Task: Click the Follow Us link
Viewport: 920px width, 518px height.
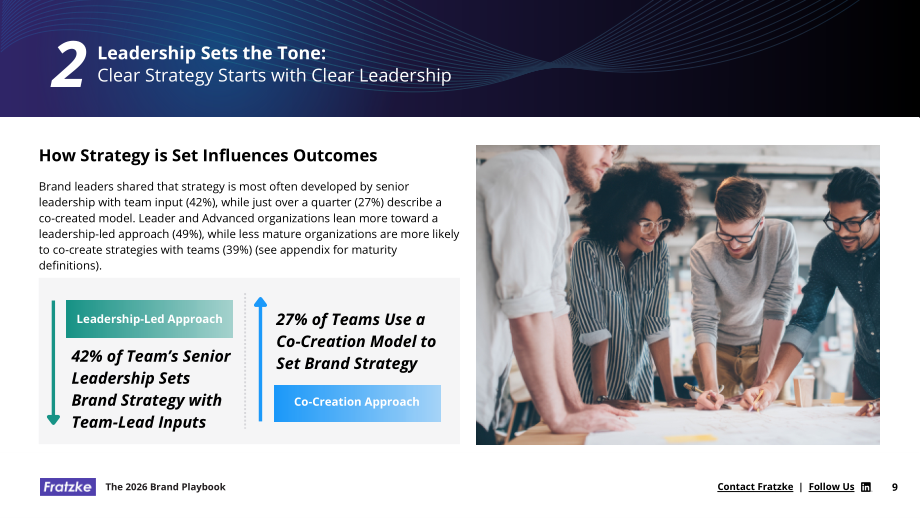Action: pyautogui.click(x=831, y=487)
